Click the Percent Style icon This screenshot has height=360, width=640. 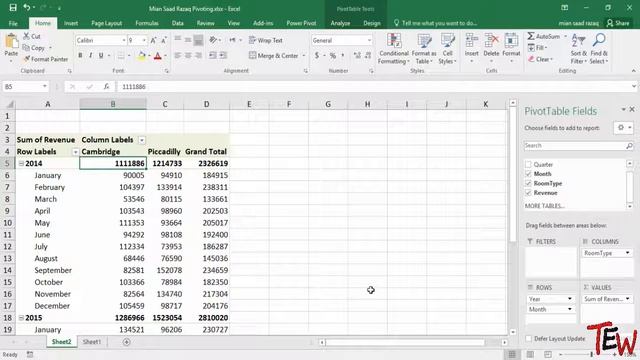(333, 56)
